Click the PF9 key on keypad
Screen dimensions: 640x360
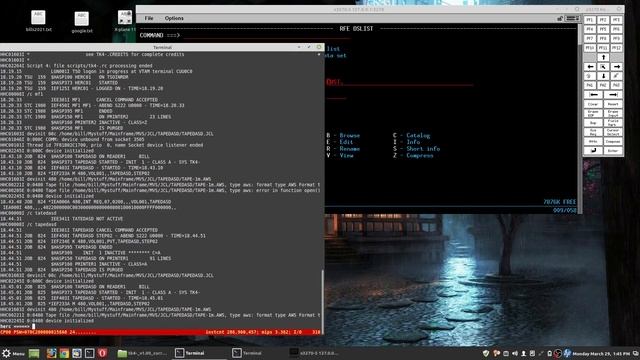pos(616,39)
